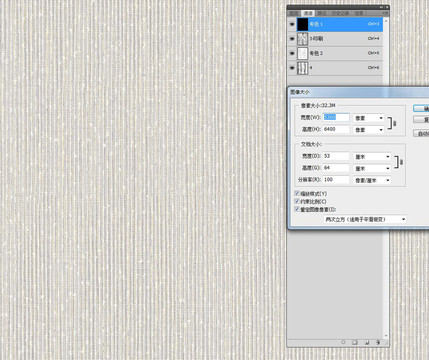Click the 自动 (Auto) button
The height and width of the screenshot is (360, 429).
coord(421,133)
